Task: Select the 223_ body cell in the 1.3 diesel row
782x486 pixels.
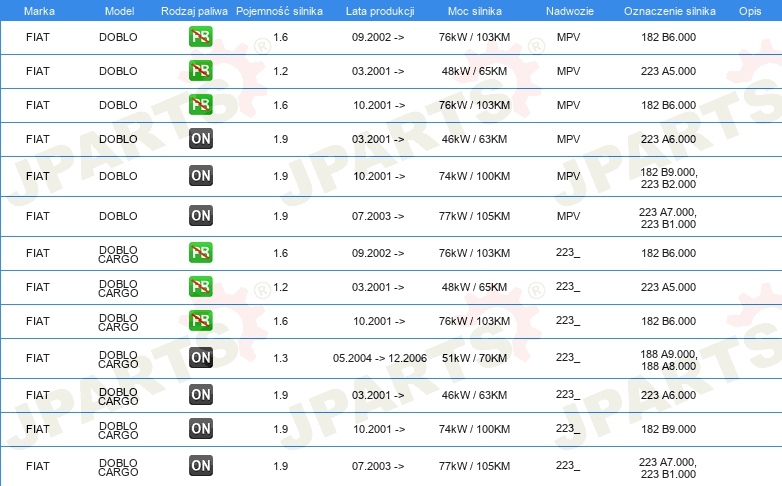Action: pyautogui.click(x=568, y=358)
